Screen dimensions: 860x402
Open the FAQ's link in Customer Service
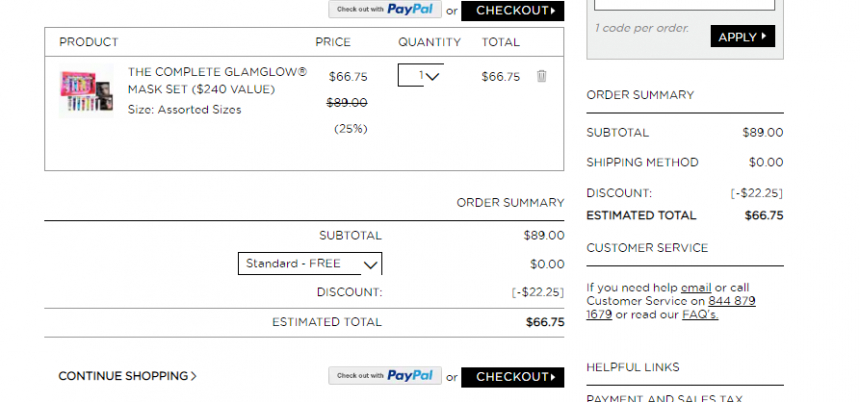pyautogui.click(x=700, y=315)
